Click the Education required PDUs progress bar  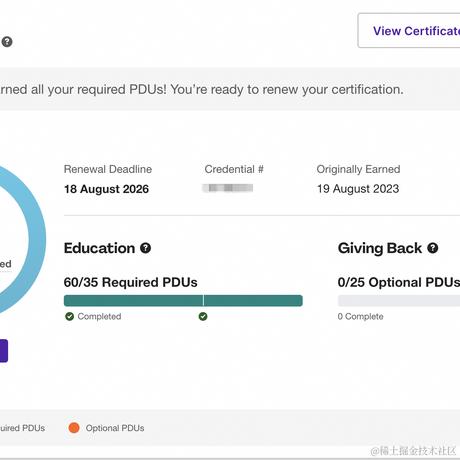coord(183,301)
